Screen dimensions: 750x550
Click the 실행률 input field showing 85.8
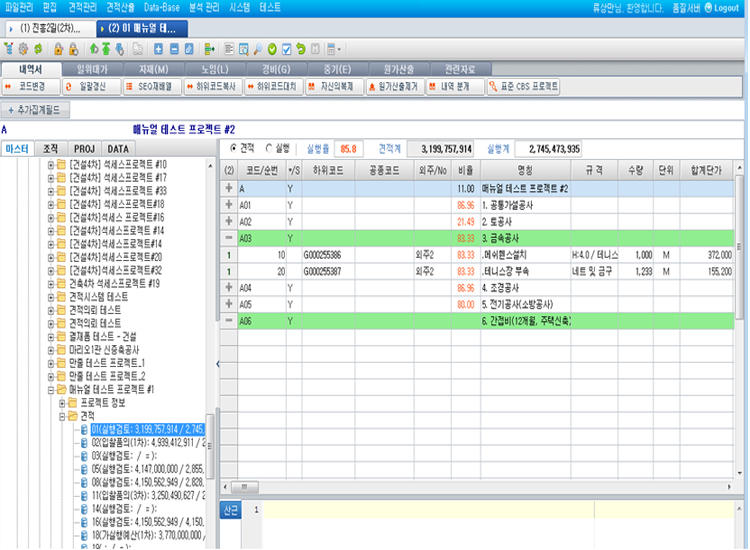349,148
